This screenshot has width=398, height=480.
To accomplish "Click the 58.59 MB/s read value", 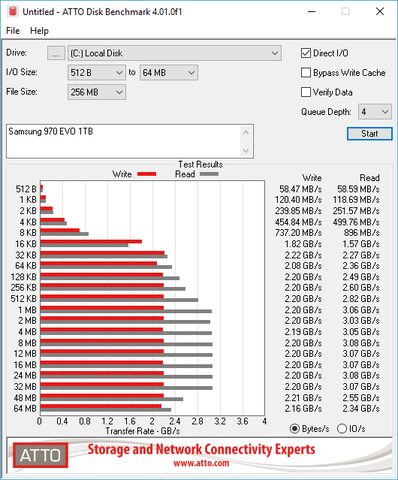I will pyautogui.click(x=358, y=189).
